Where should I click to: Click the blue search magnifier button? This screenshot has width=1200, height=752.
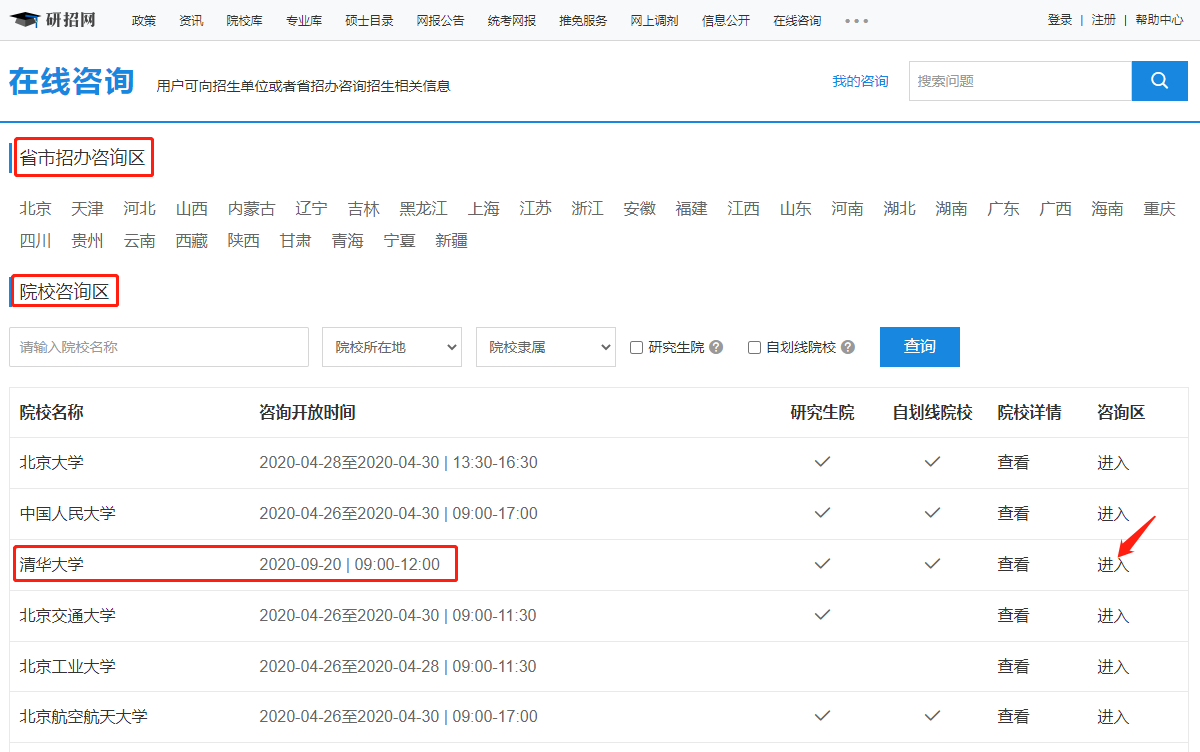(x=1159, y=81)
